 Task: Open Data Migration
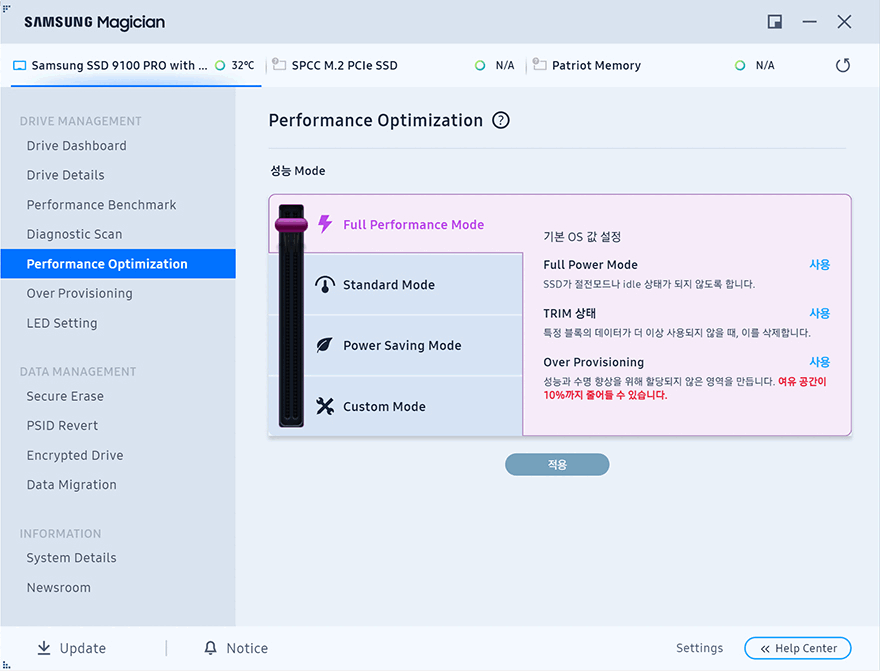click(x=71, y=485)
